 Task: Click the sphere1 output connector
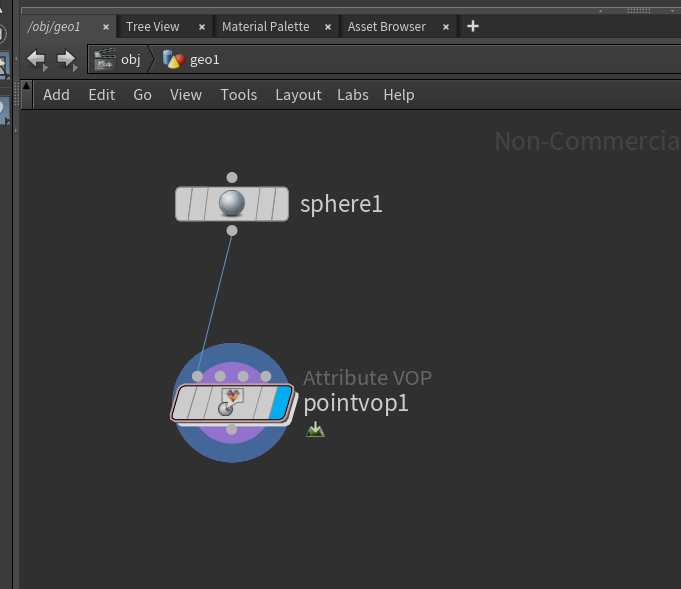pos(232,231)
